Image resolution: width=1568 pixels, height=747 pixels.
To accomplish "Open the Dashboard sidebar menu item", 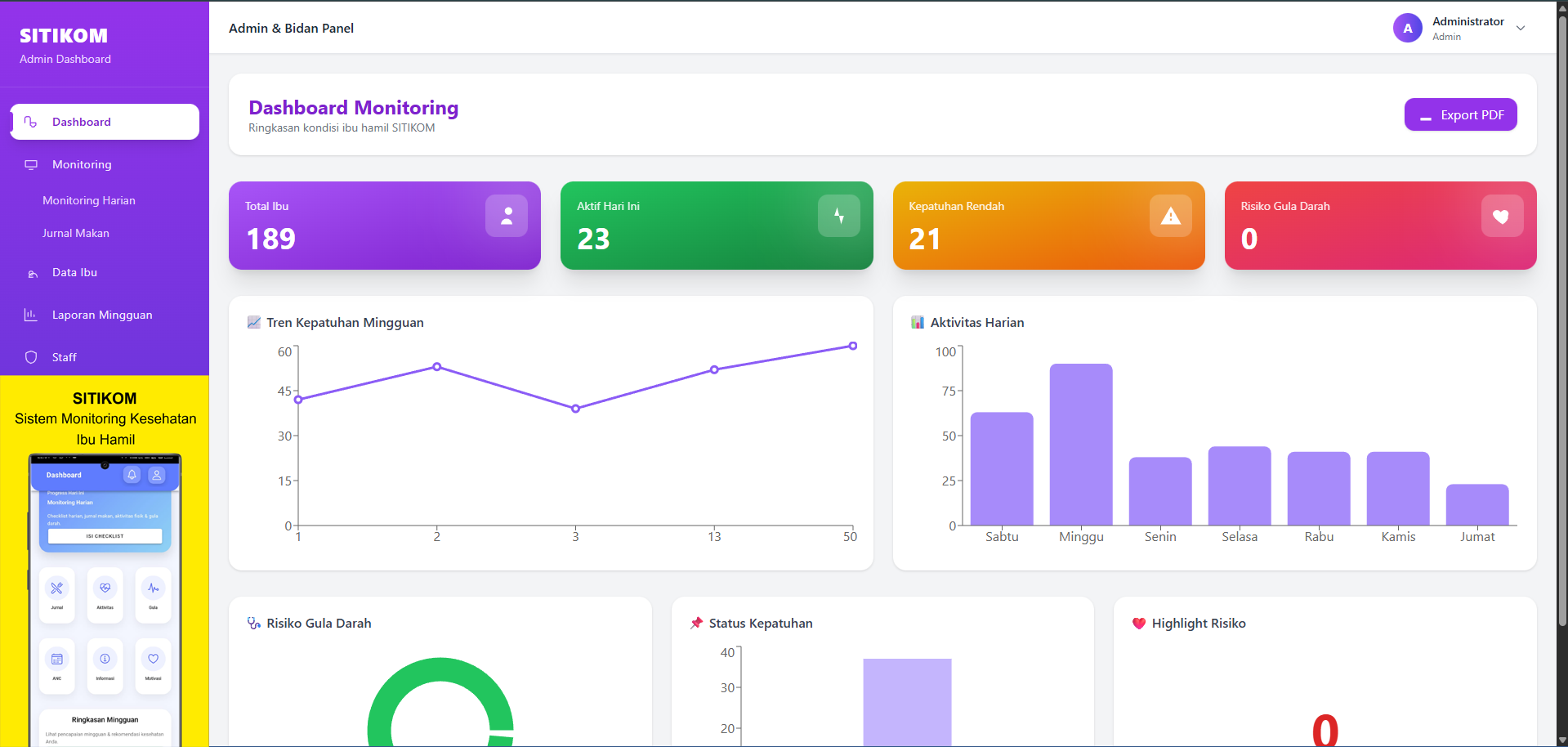I will 105,122.
